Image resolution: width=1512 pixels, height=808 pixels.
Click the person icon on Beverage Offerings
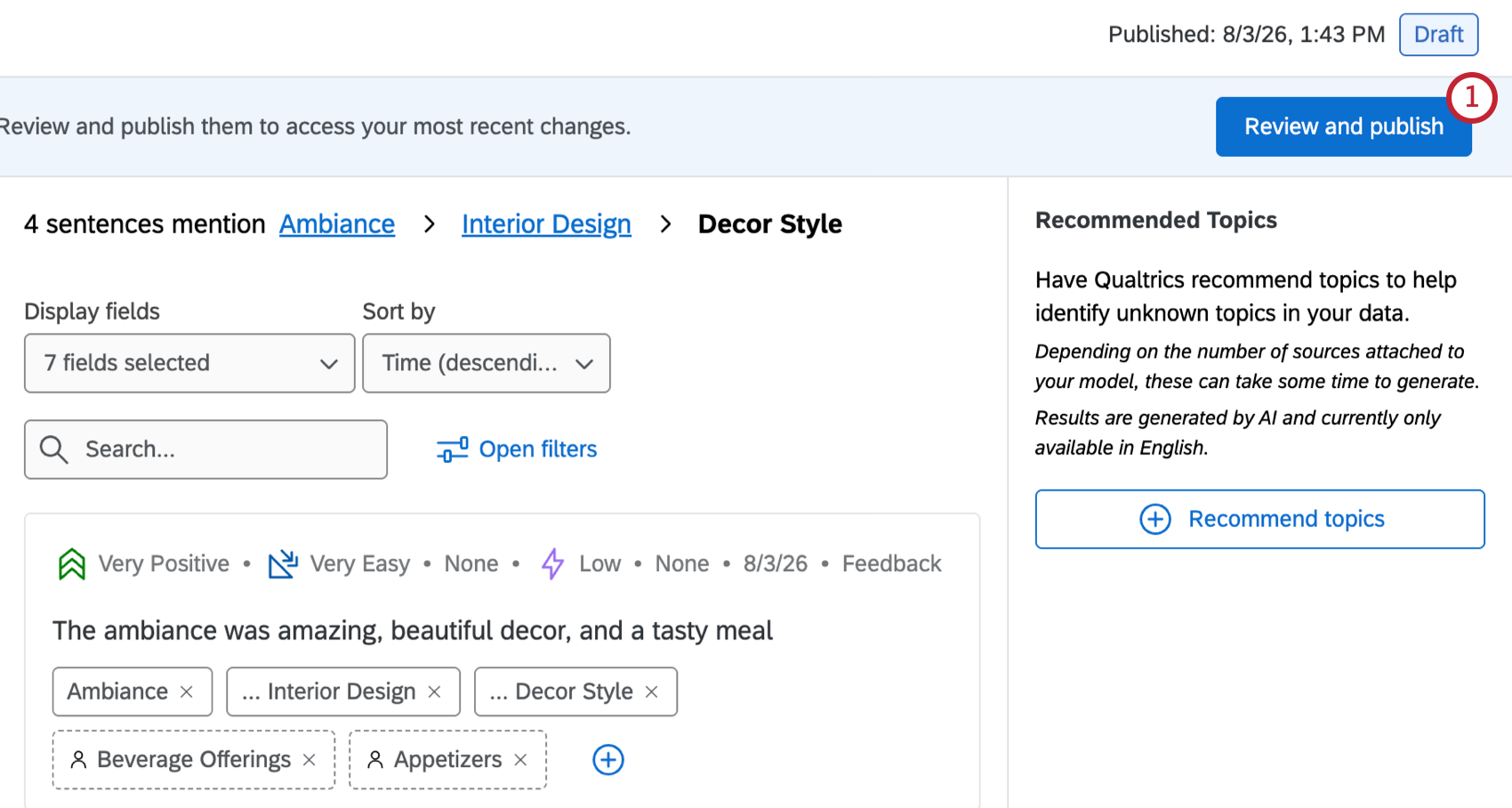[x=78, y=759]
